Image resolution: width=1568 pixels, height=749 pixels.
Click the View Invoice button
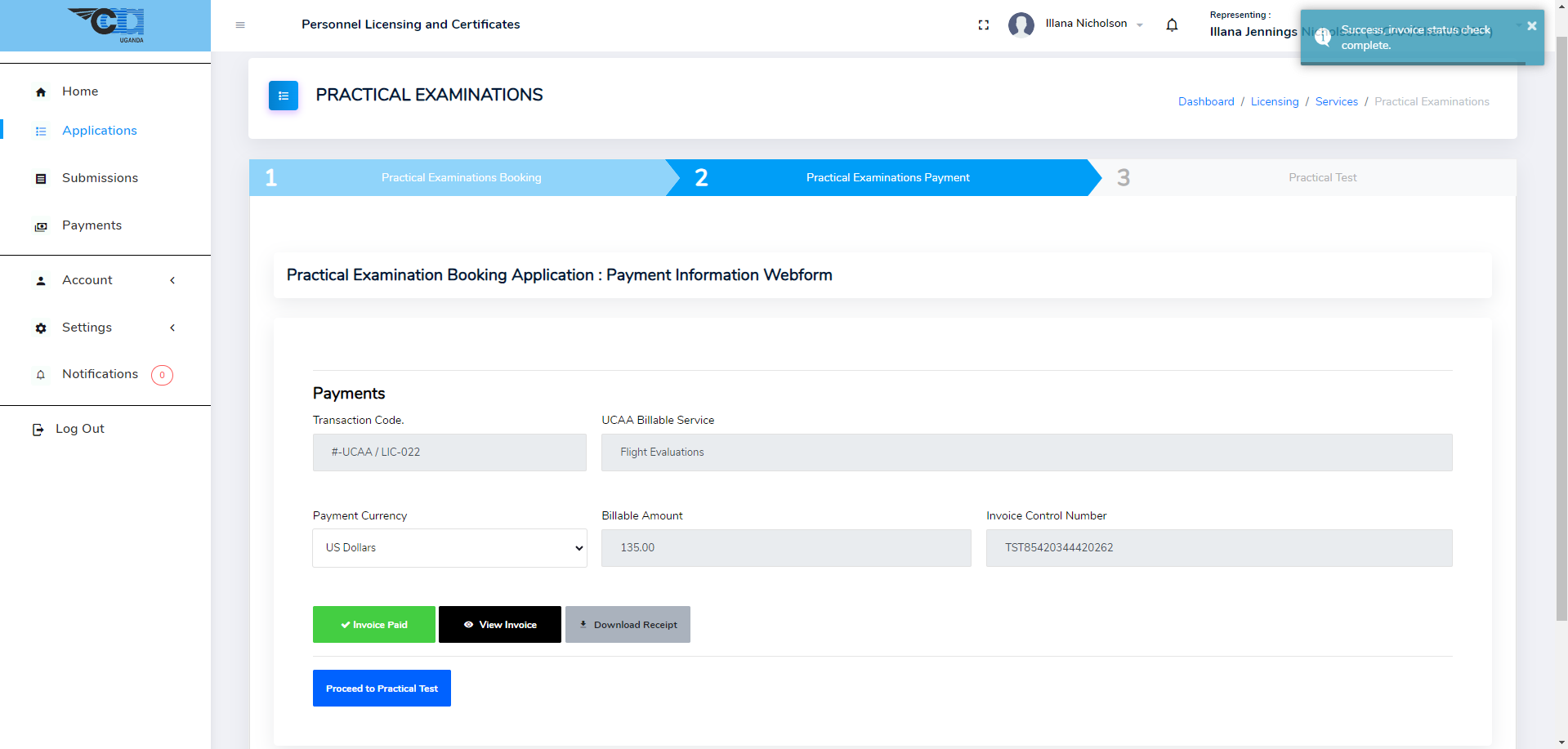click(x=500, y=625)
